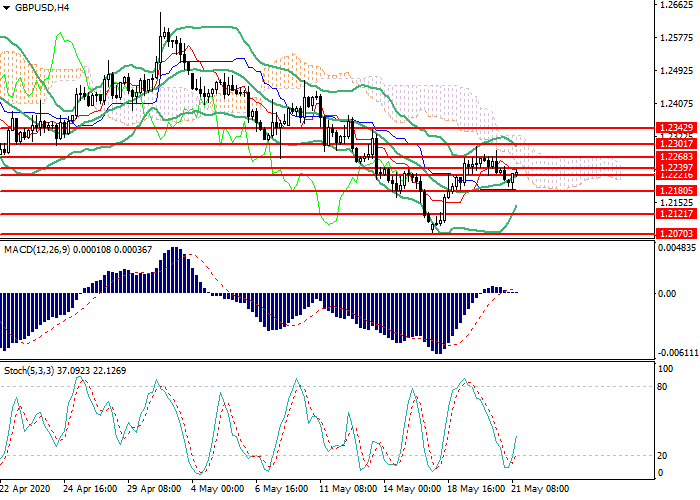Click the 22 Apr 2020 date label

coord(27,490)
